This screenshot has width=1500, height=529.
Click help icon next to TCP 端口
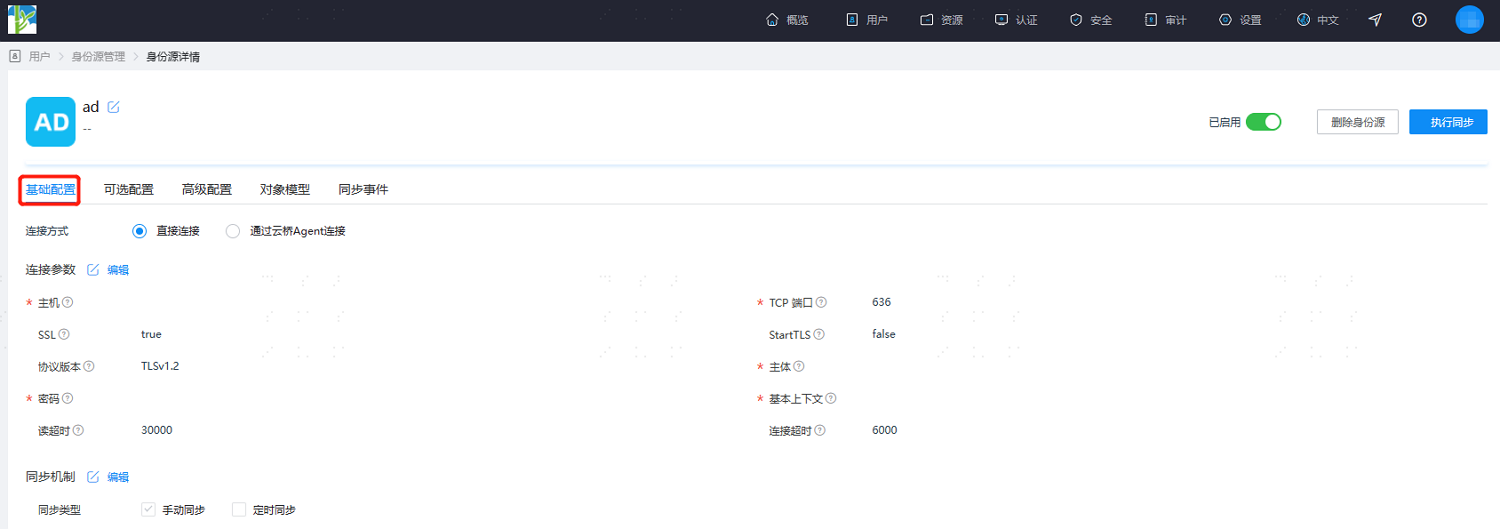pos(822,302)
